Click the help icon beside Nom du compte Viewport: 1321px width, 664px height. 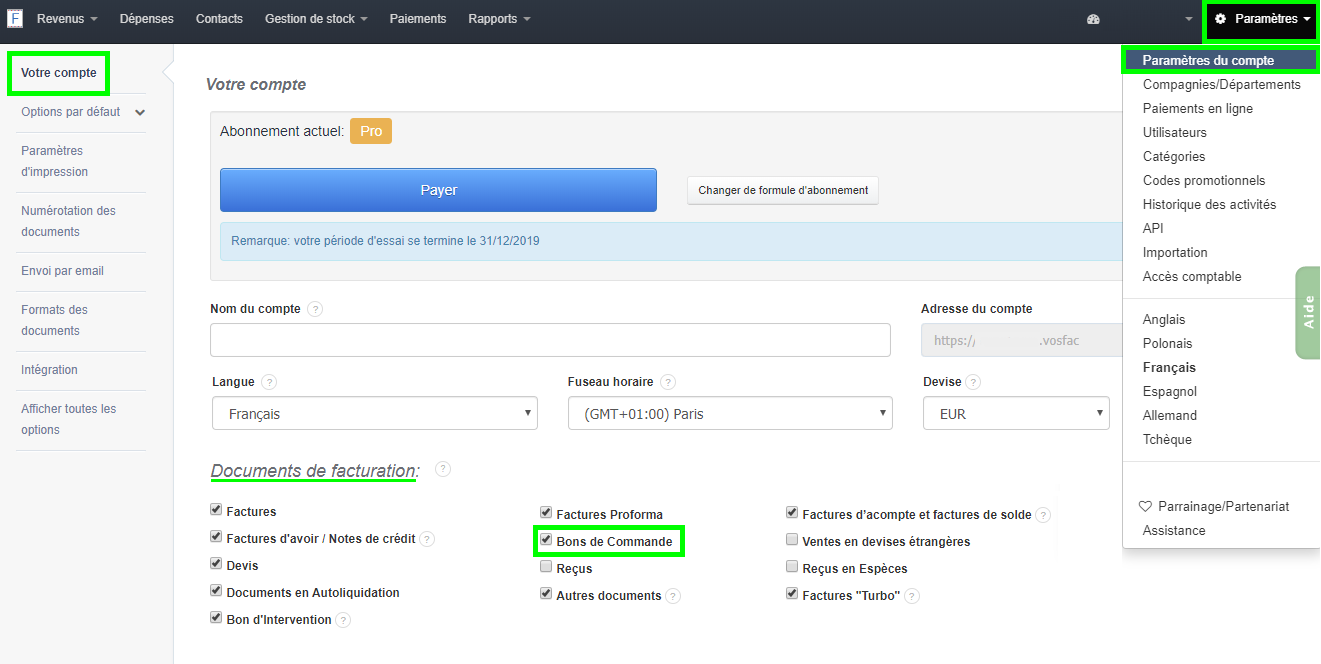pyautogui.click(x=316, y=309)
